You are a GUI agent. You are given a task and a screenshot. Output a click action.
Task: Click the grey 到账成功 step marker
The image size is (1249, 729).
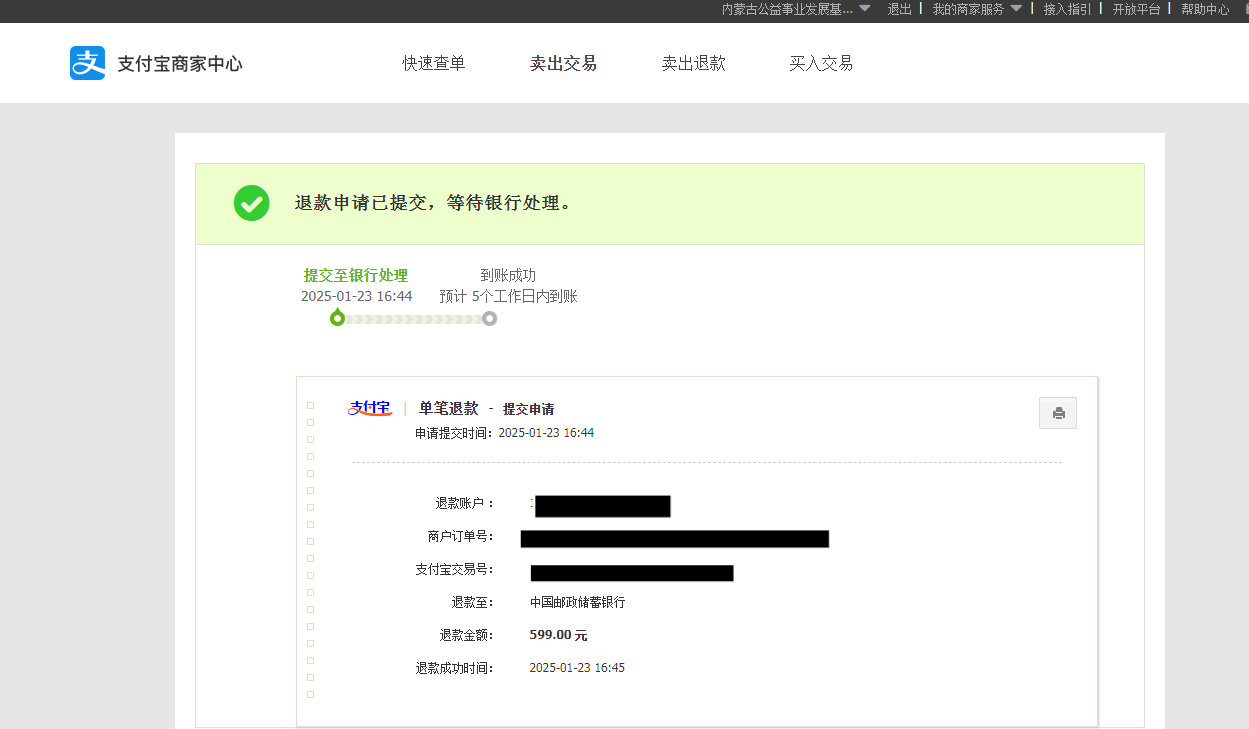point(489,318)
